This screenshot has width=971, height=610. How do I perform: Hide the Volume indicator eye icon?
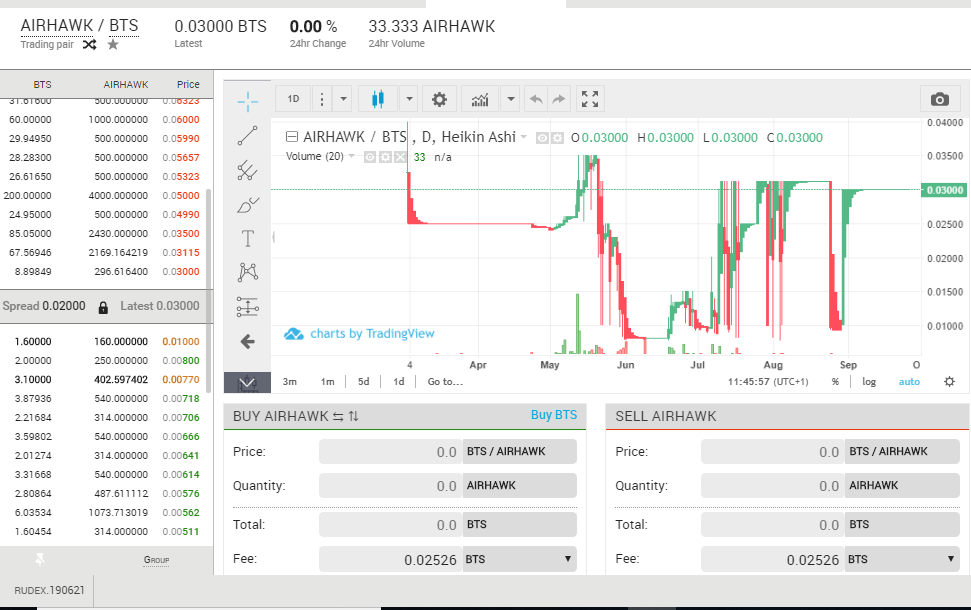click(370, 157)
